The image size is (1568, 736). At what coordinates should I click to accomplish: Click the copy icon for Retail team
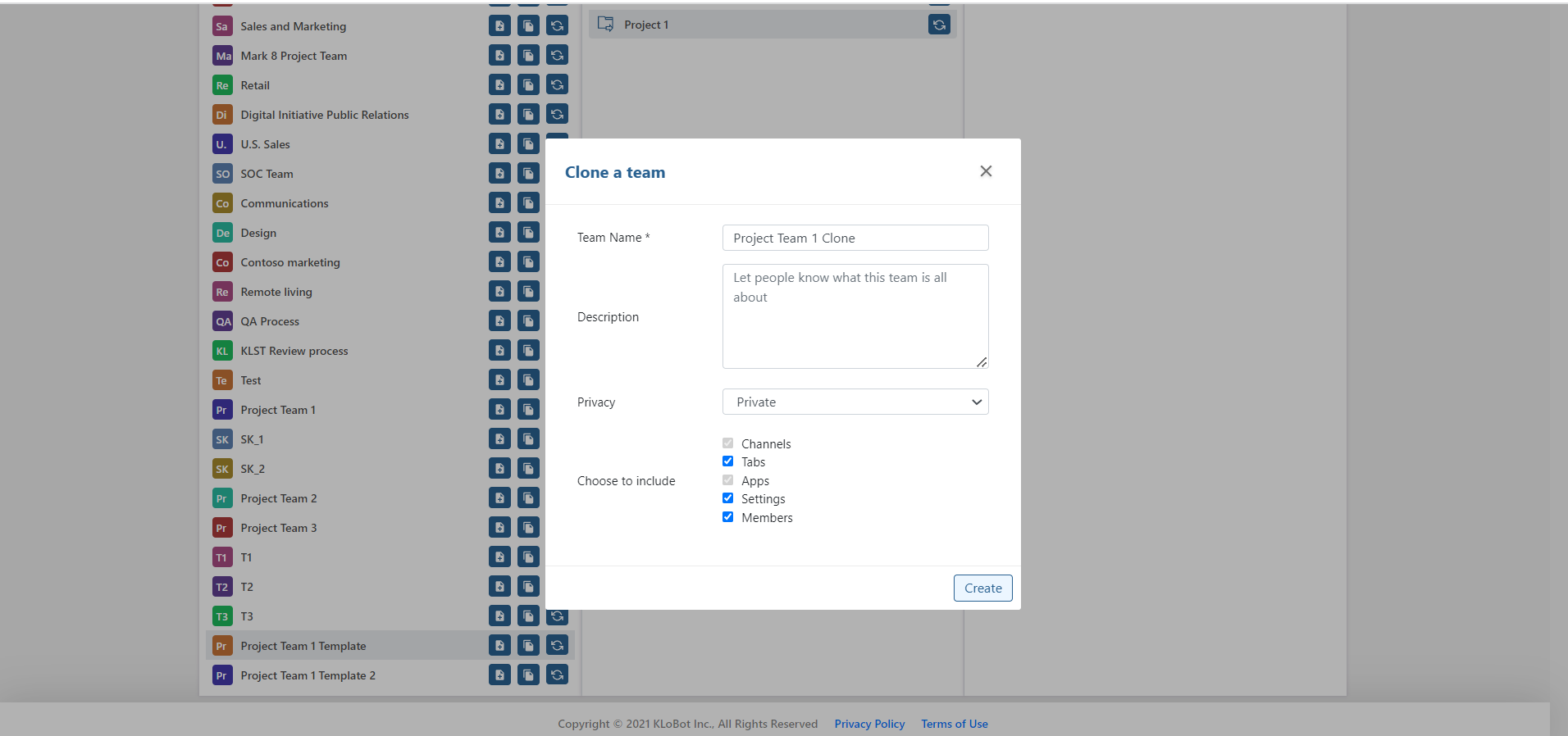click(x=528, y=85)
